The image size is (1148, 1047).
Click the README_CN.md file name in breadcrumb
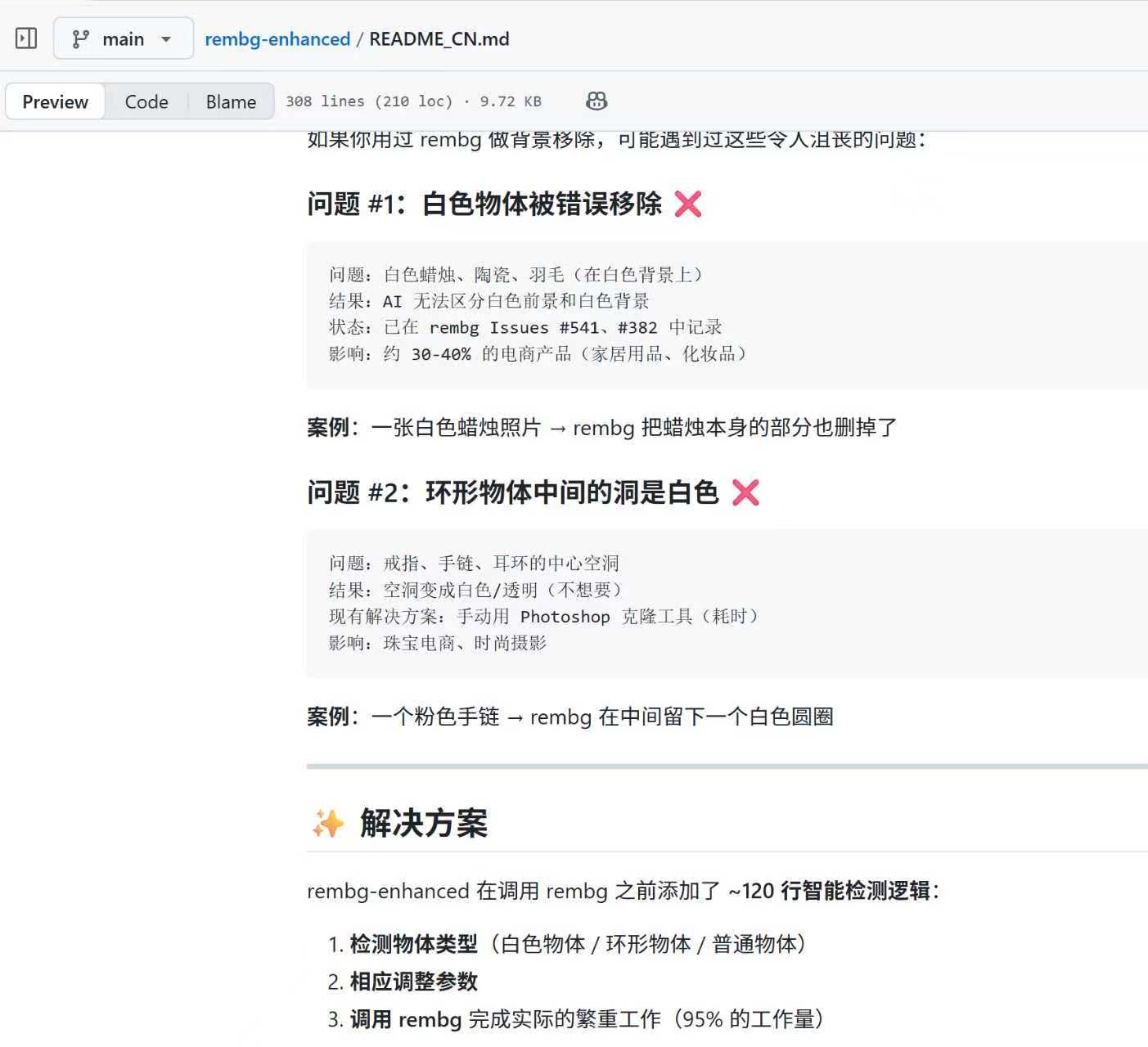click(439, 39)
